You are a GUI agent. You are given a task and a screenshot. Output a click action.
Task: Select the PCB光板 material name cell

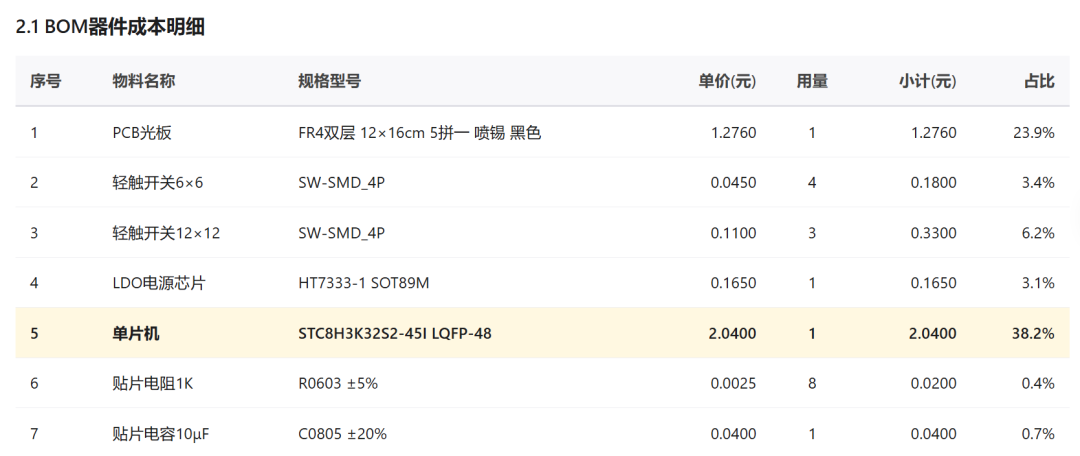[142, 133]
